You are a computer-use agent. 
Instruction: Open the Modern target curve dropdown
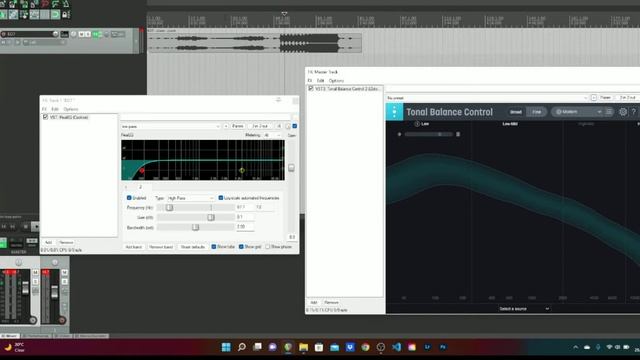[x=578, y=112]
